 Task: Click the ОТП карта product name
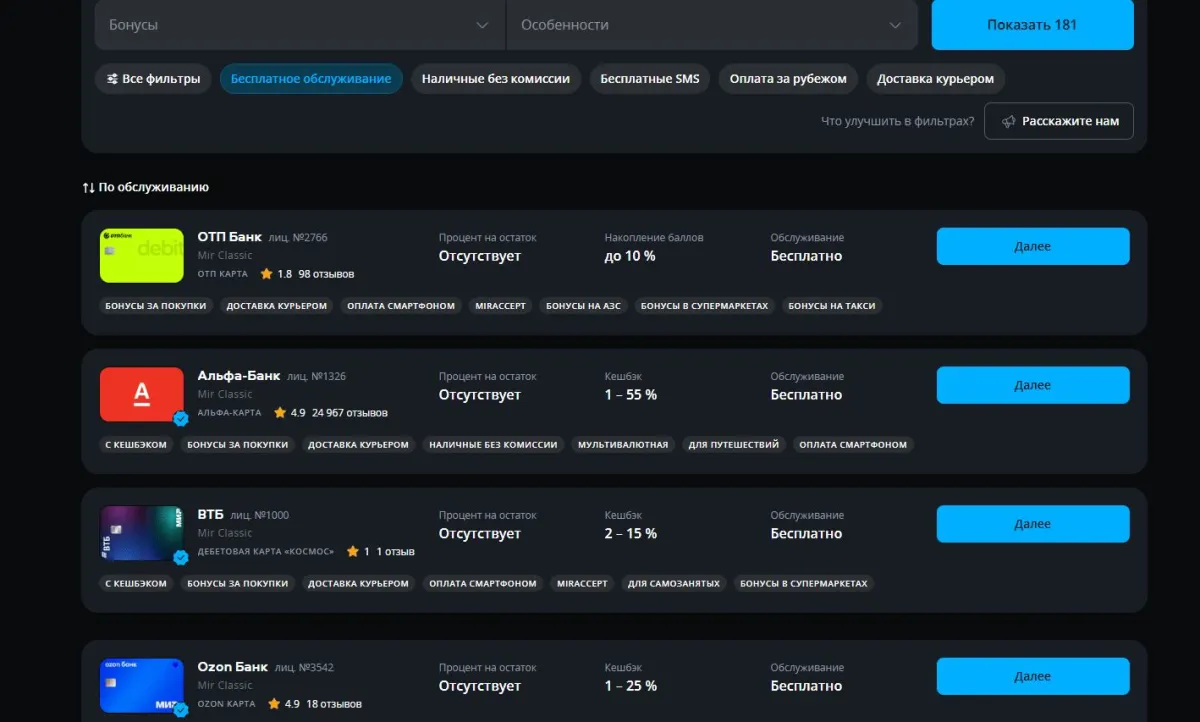click(x=222, y=274)
